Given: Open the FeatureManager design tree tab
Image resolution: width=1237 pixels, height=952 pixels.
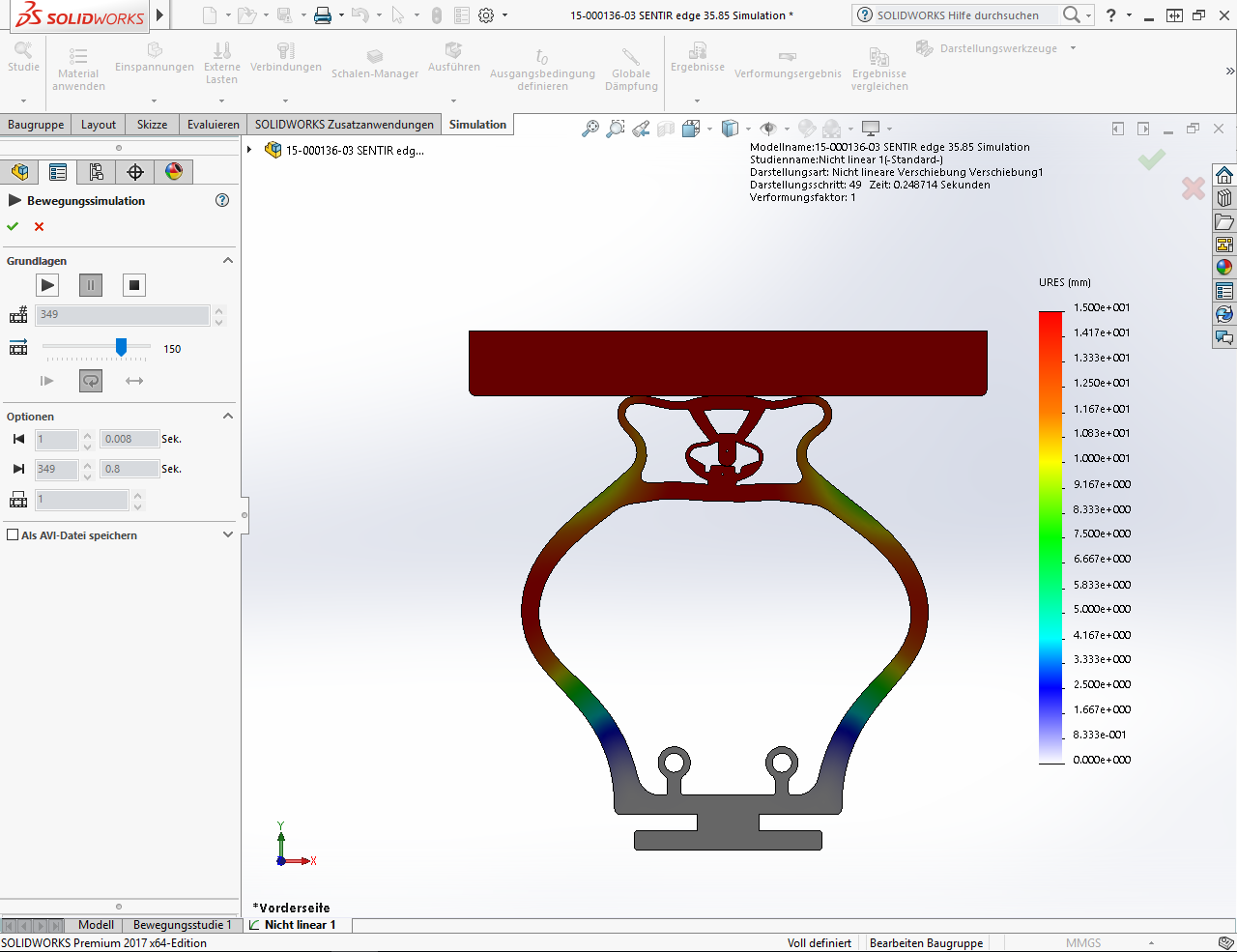Looking at the screenshot, I should pyautogui.click(x=19, y=172).
